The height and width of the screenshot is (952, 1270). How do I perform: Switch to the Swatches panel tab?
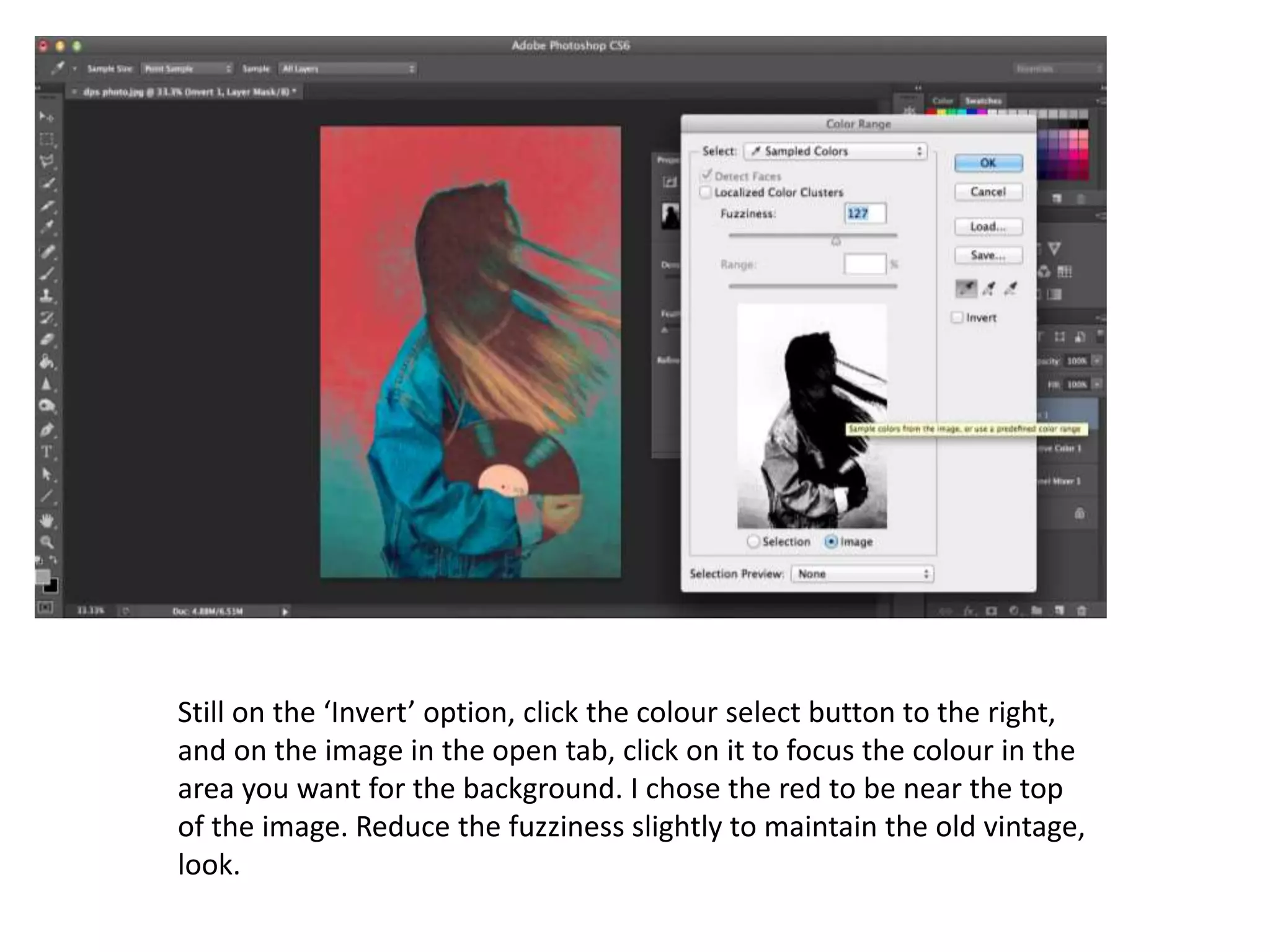point(984,100)
